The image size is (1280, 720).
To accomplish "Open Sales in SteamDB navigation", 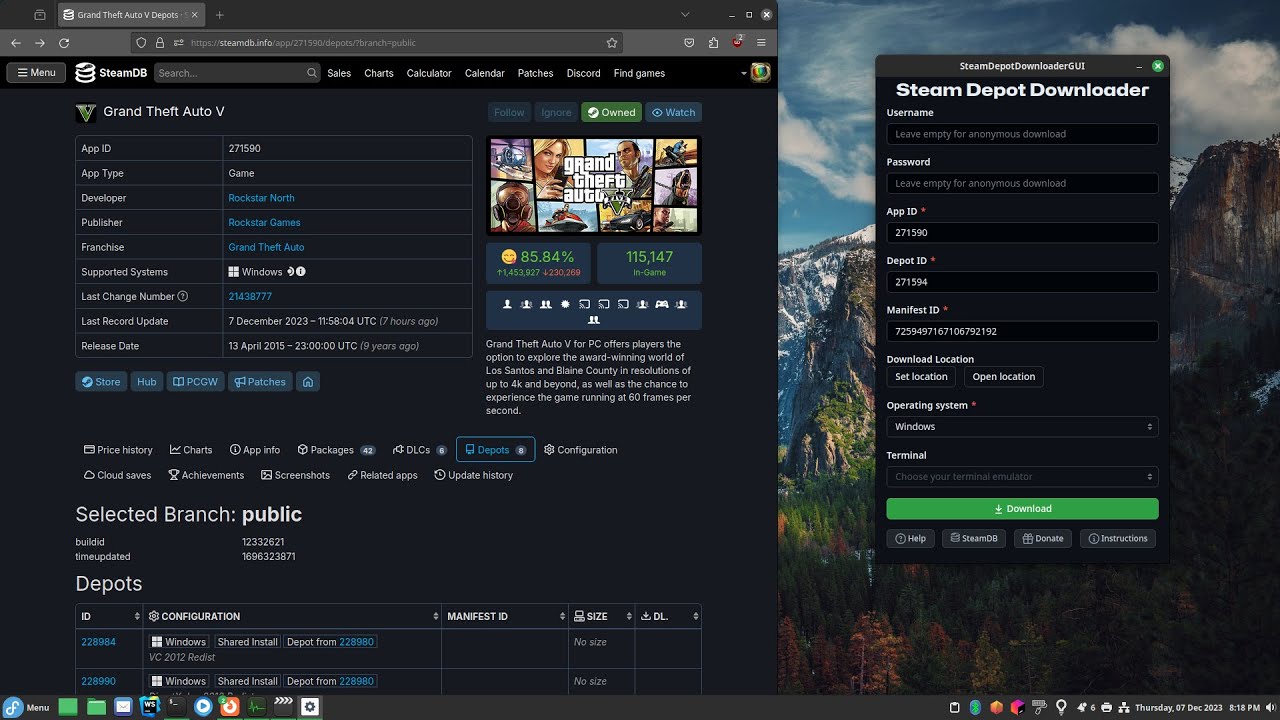I will pyautogui.click(x=339, y=73).
